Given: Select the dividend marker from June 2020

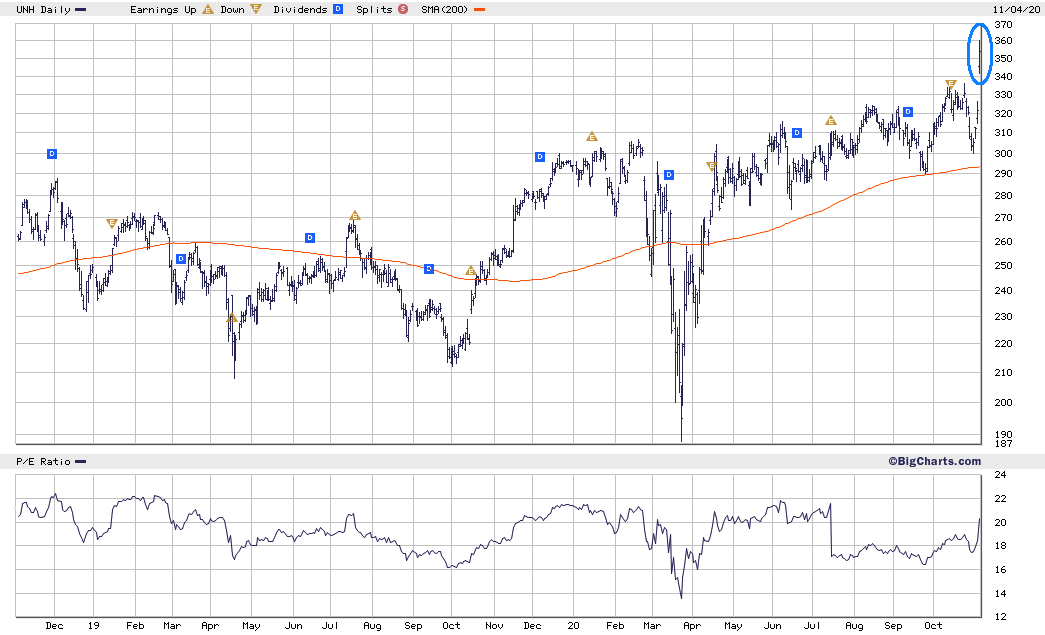Looking at the screenshot, I should 796,133.
